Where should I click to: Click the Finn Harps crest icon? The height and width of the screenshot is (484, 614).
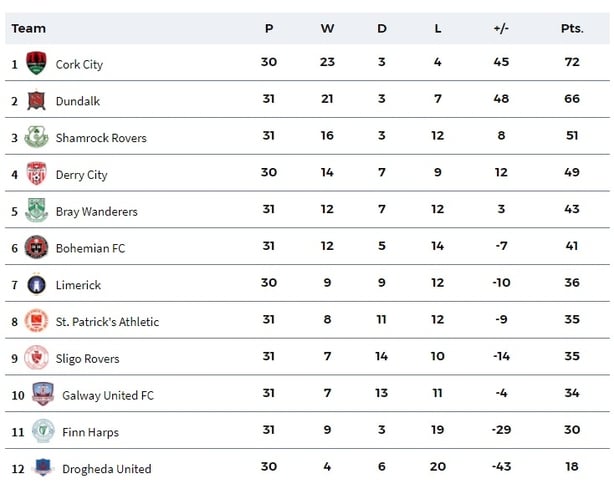[x=43, y=431]
